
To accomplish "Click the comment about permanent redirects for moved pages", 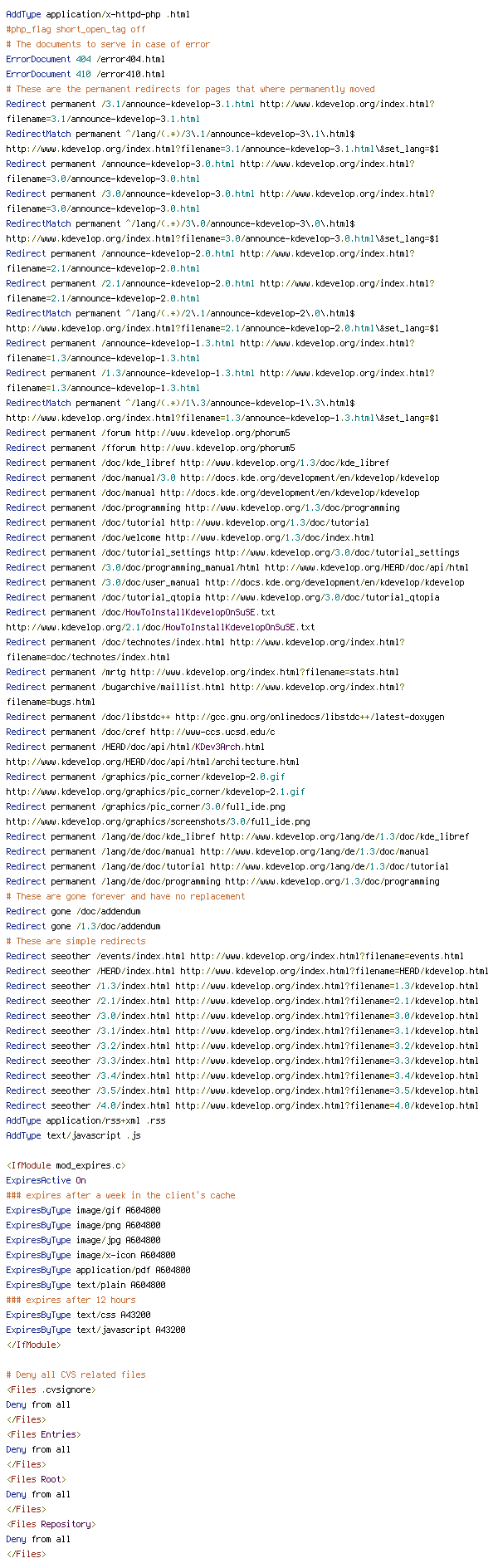I will coord(190,89).
